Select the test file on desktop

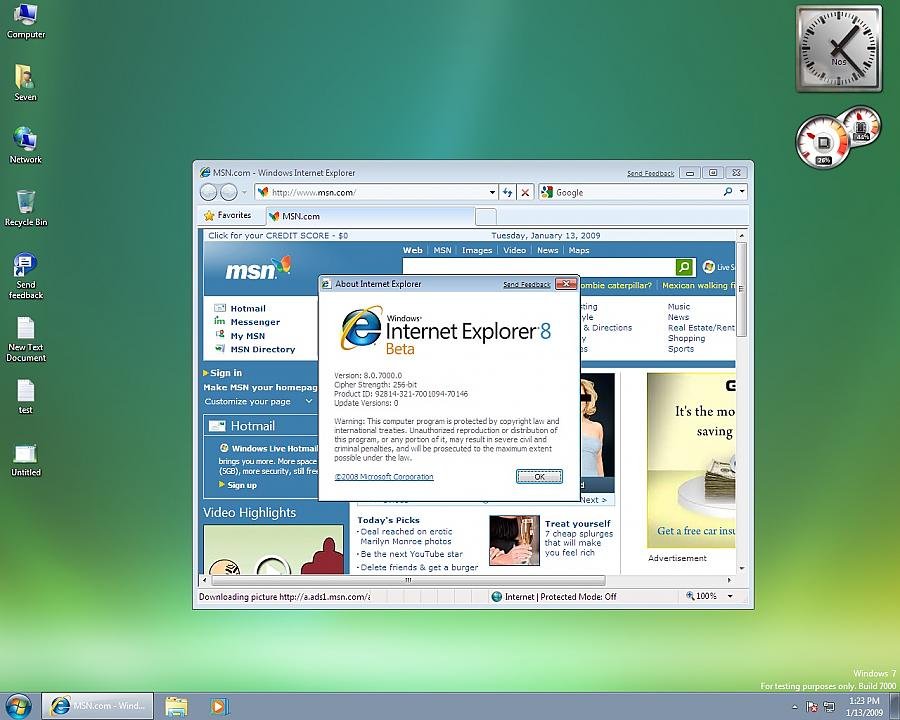tap(25, 396)
